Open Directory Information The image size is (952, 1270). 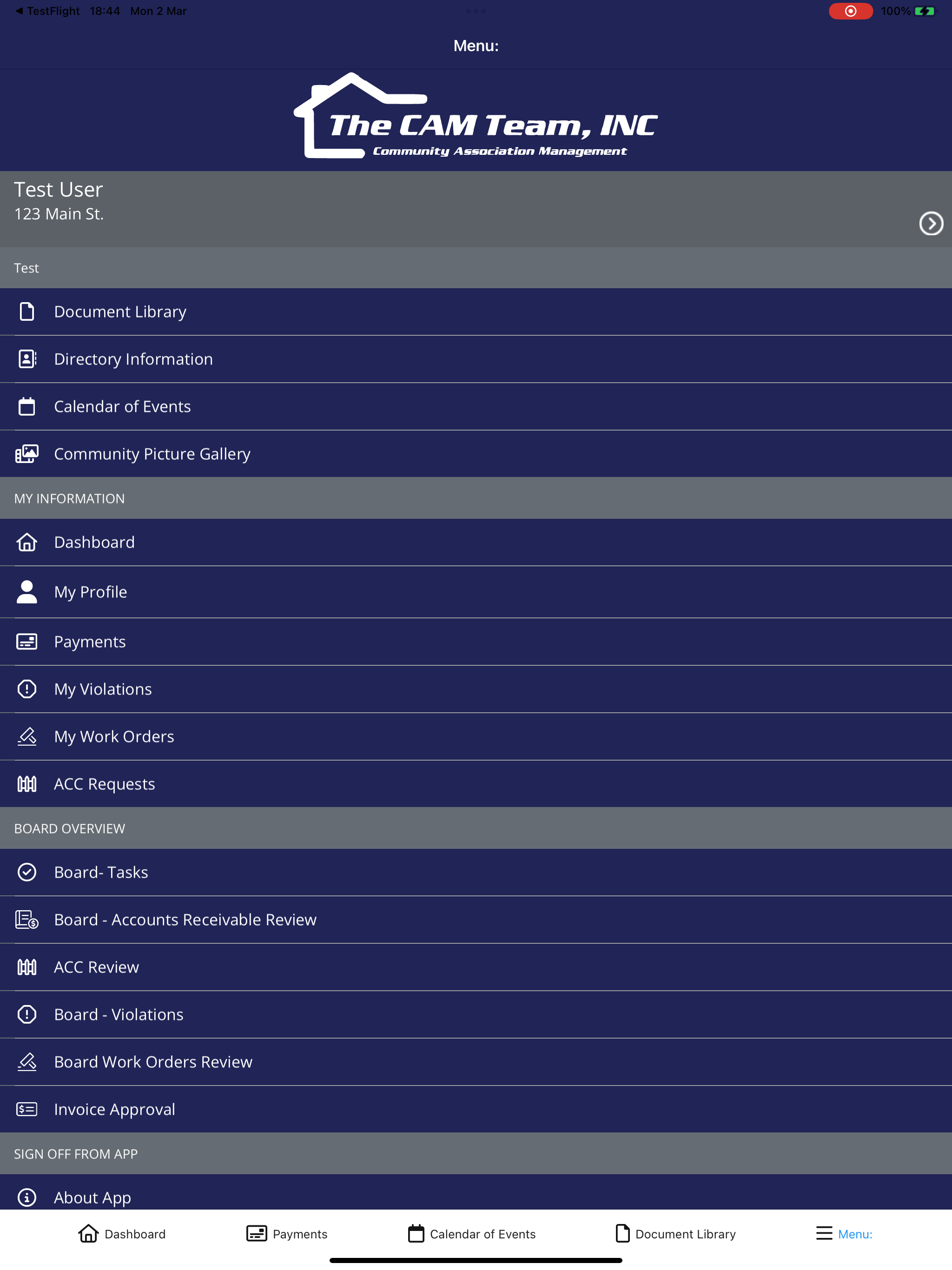tap(476, 359)
